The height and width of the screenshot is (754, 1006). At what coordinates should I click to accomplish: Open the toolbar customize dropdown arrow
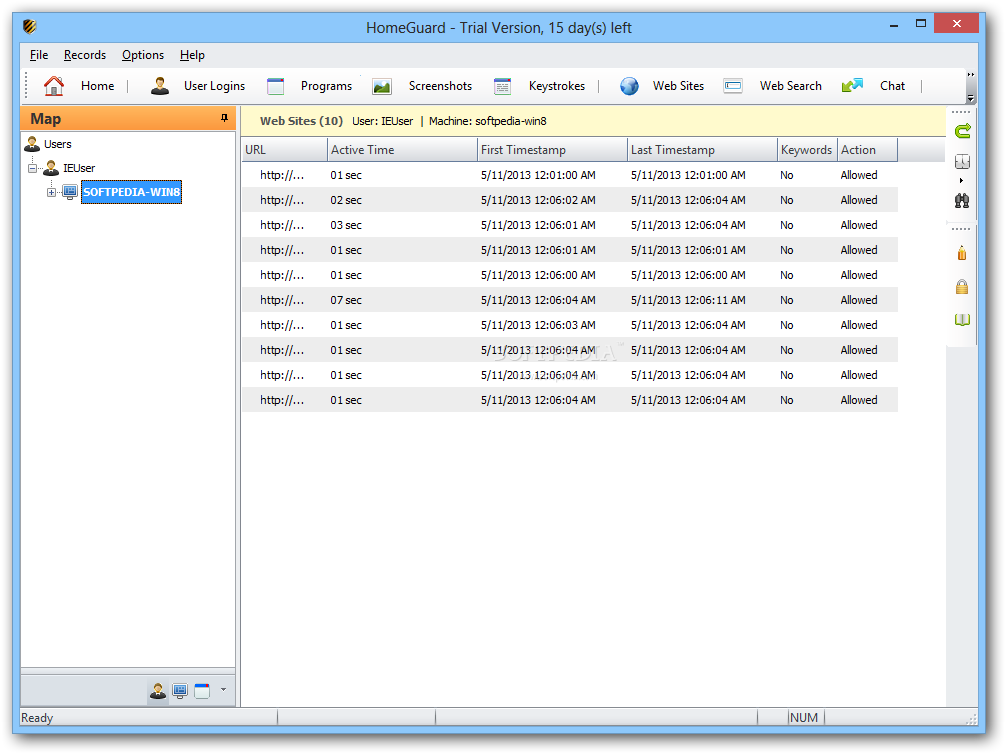tap(971, 98)
